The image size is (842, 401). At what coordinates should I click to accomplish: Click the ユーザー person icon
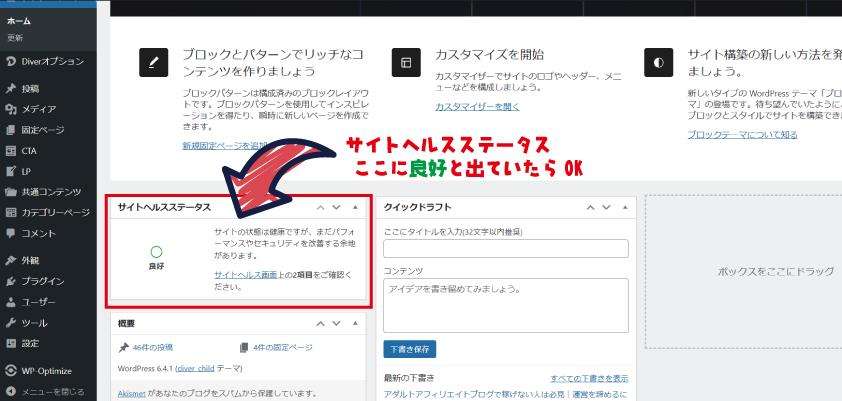coord(10,302)
